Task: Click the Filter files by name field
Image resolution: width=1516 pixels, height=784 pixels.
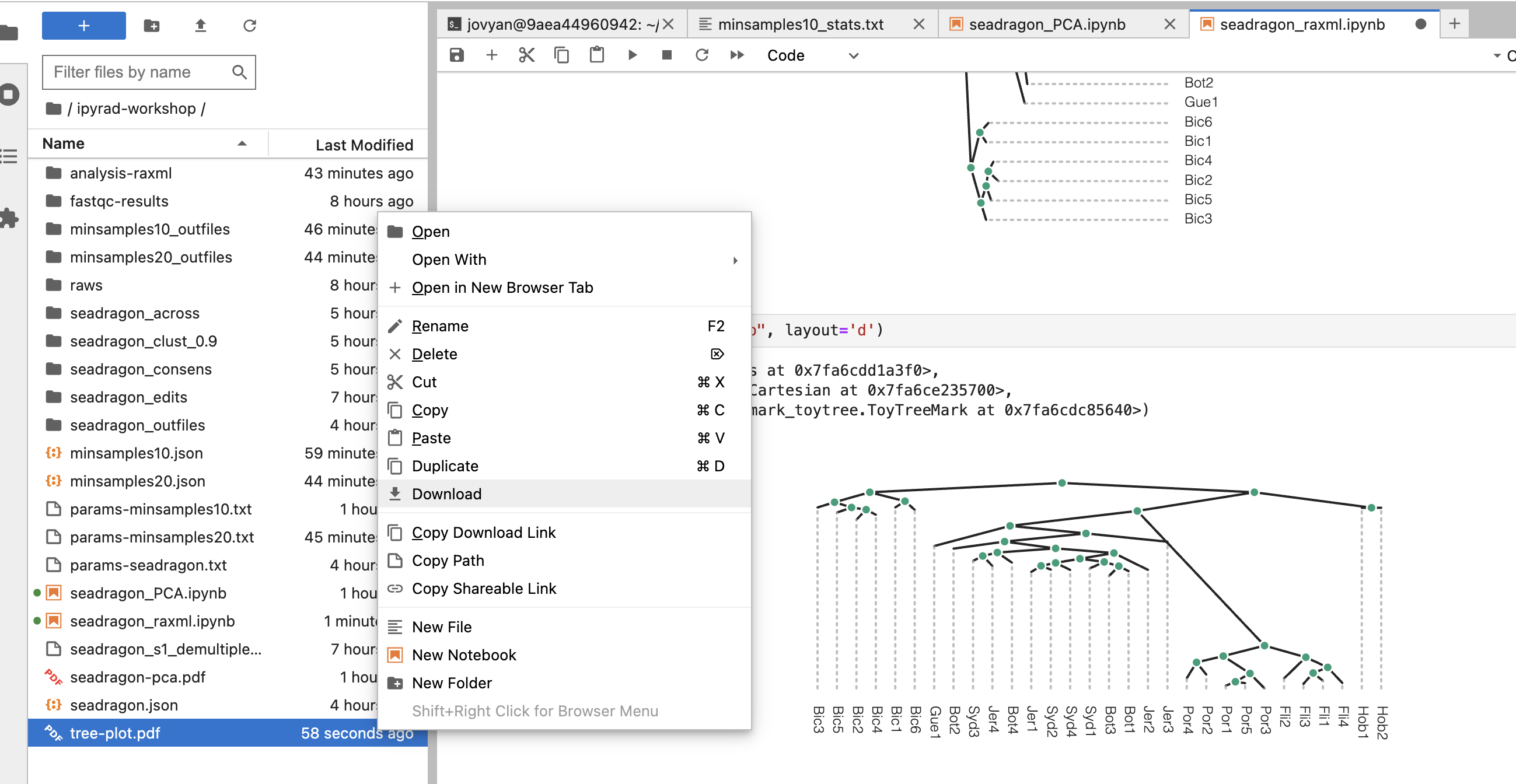Action: pyautogui.click(x=149, y=72)
